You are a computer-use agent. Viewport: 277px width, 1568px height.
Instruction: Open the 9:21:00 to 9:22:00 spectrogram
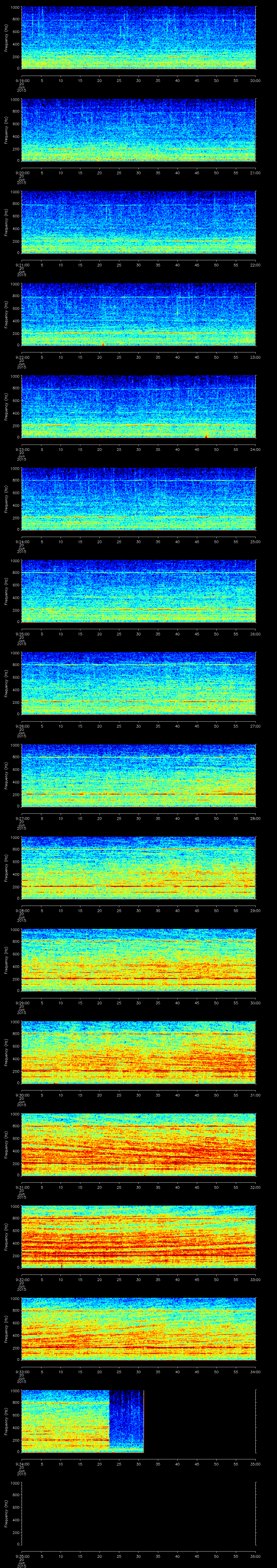139,222
